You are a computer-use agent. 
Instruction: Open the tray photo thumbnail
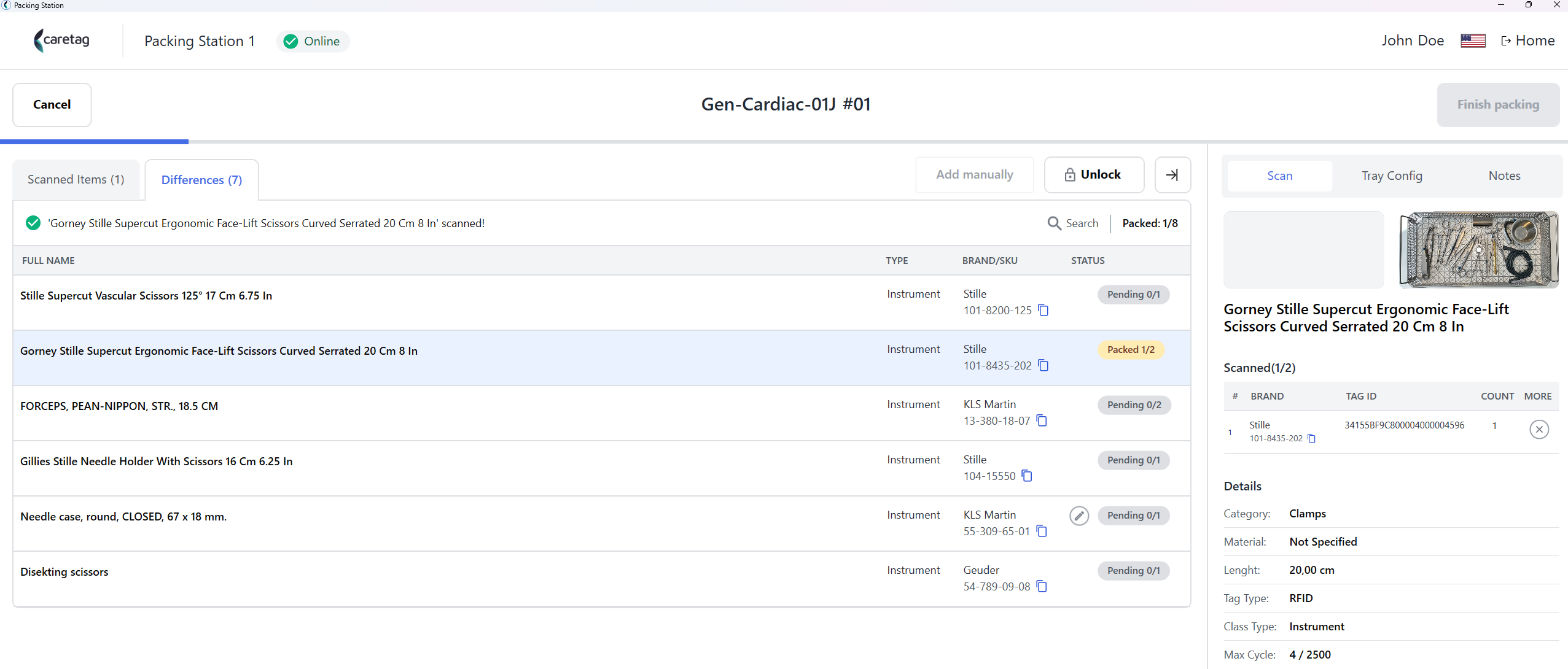pyautogui.click(x=1479, y=250)
